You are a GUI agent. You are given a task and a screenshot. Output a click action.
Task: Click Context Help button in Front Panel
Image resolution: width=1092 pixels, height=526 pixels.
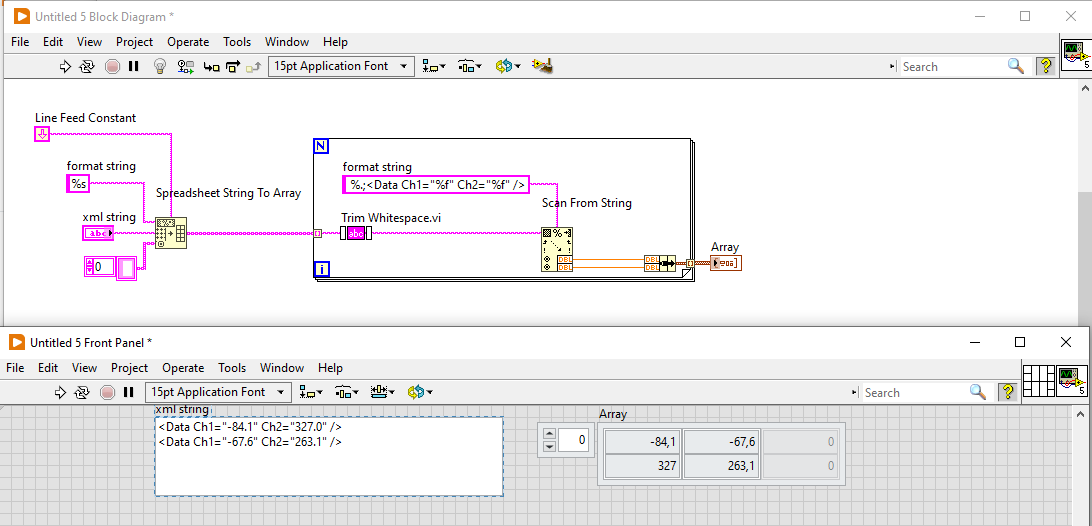click(1007, 392)
